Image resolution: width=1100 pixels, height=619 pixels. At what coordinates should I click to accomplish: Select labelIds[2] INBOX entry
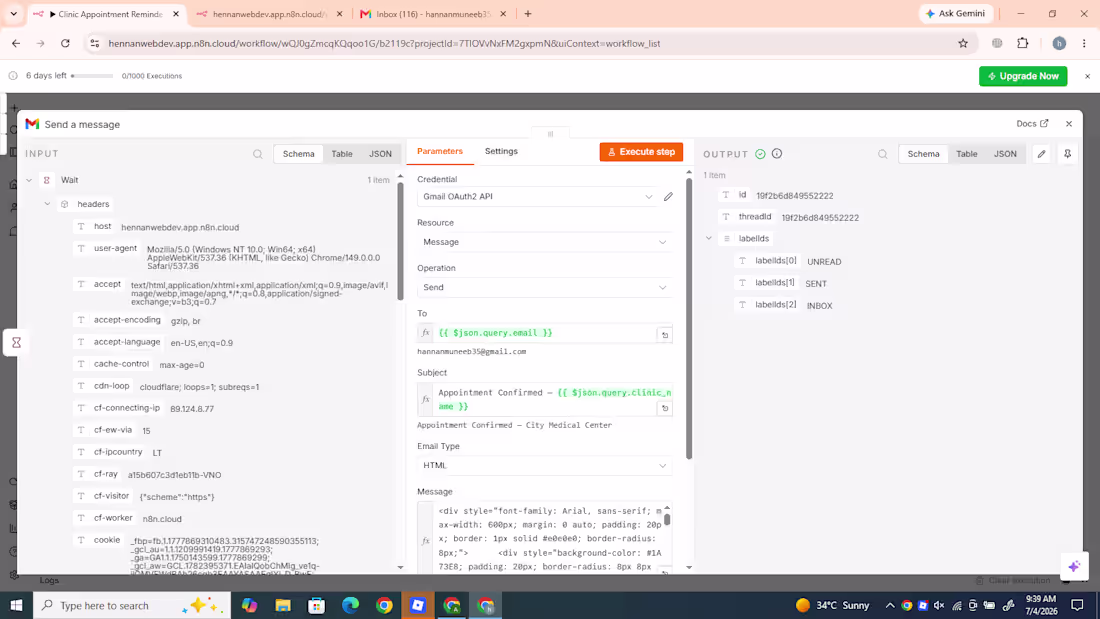784,305
